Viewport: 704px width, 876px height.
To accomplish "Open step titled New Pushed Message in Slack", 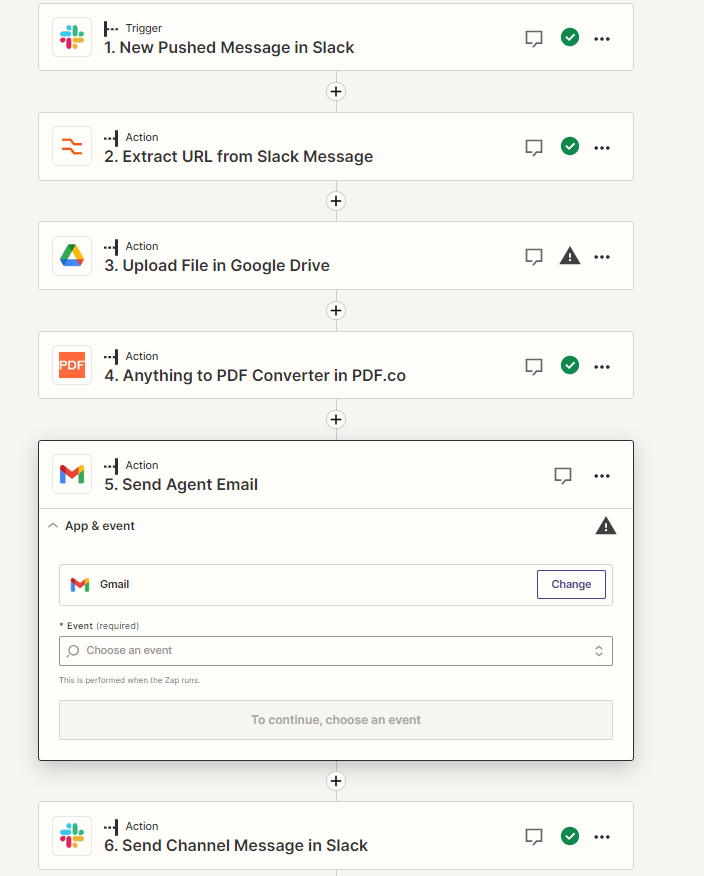I will click(229, 47).
